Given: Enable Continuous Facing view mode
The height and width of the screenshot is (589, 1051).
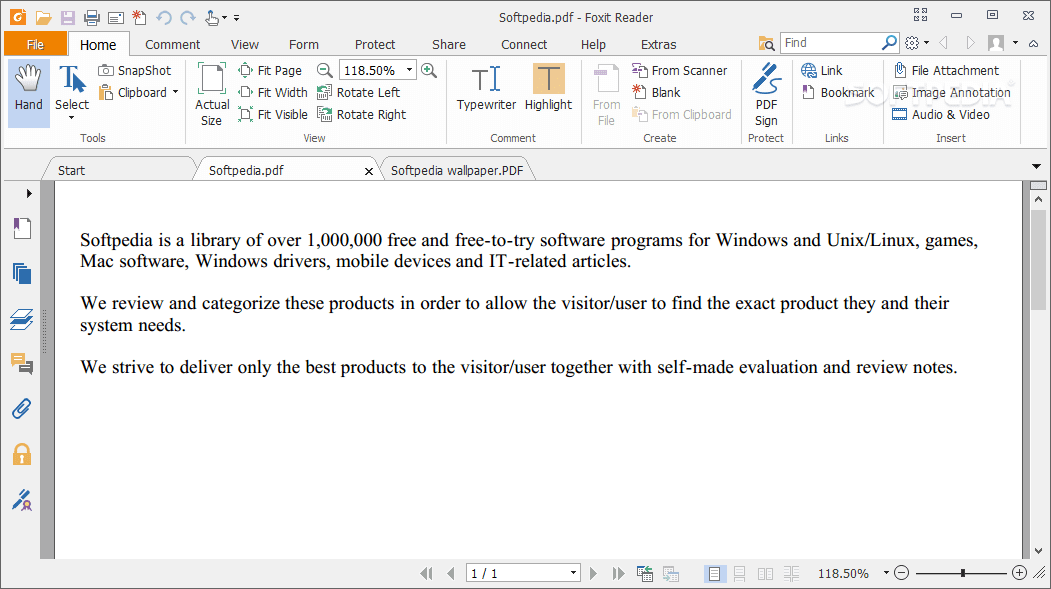Looking at the screenshot, I should (x=792, y=574).
